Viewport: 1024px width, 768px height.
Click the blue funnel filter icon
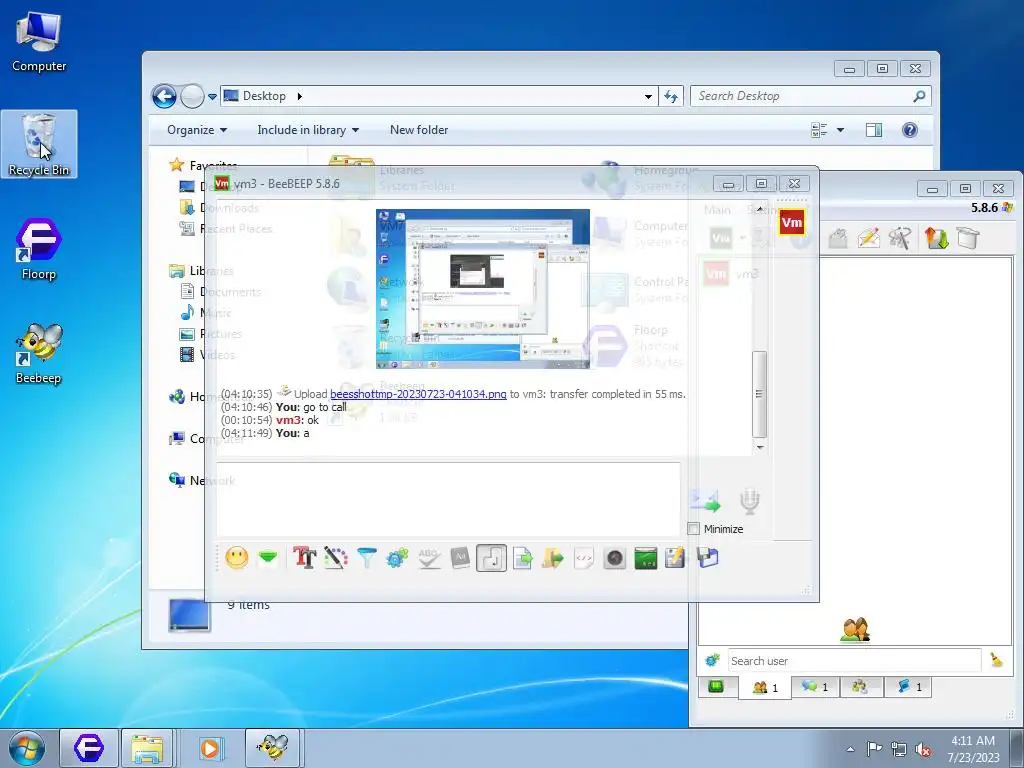coord(367,558)
